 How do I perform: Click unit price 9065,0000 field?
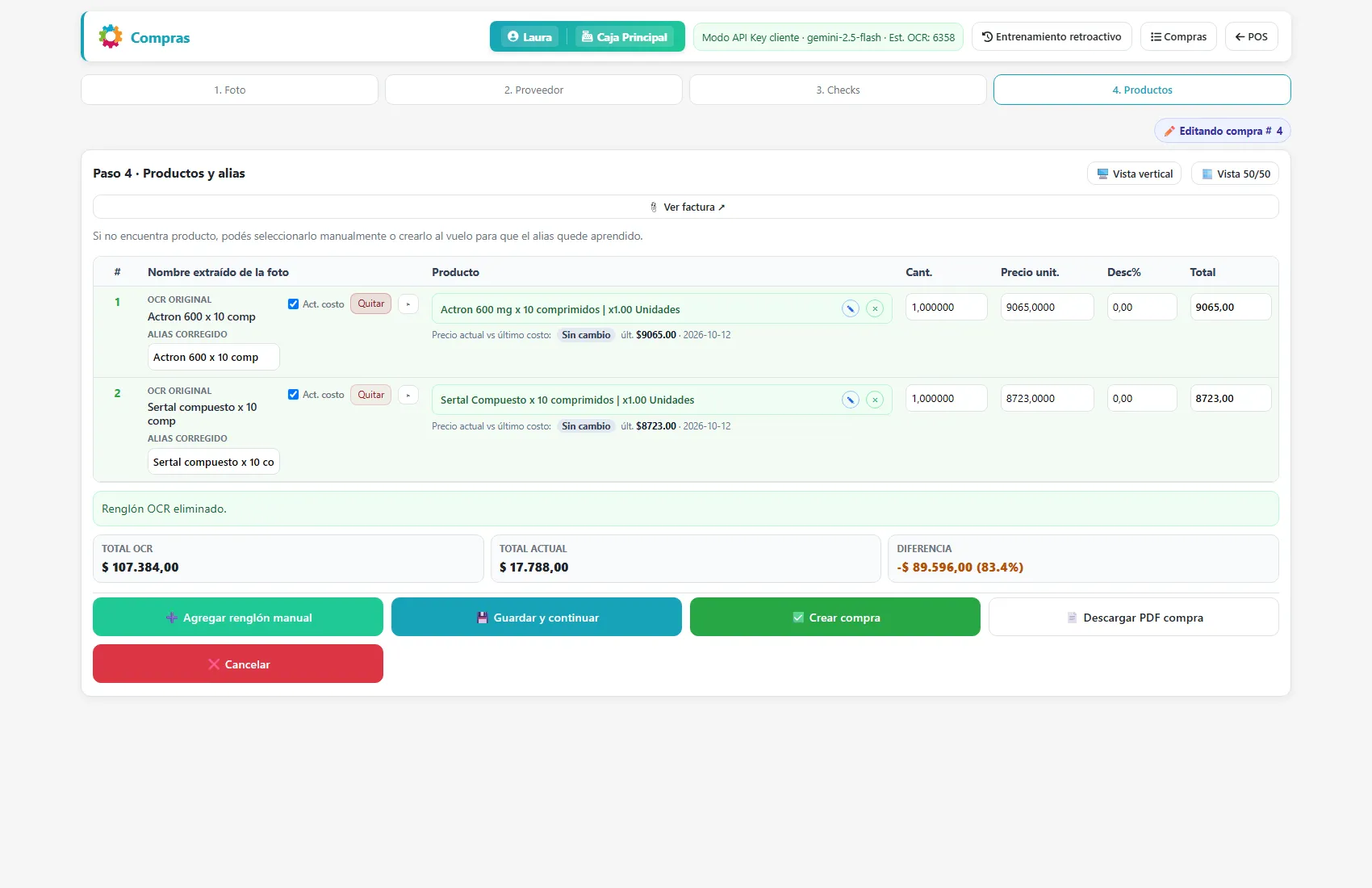(1048, 307)
